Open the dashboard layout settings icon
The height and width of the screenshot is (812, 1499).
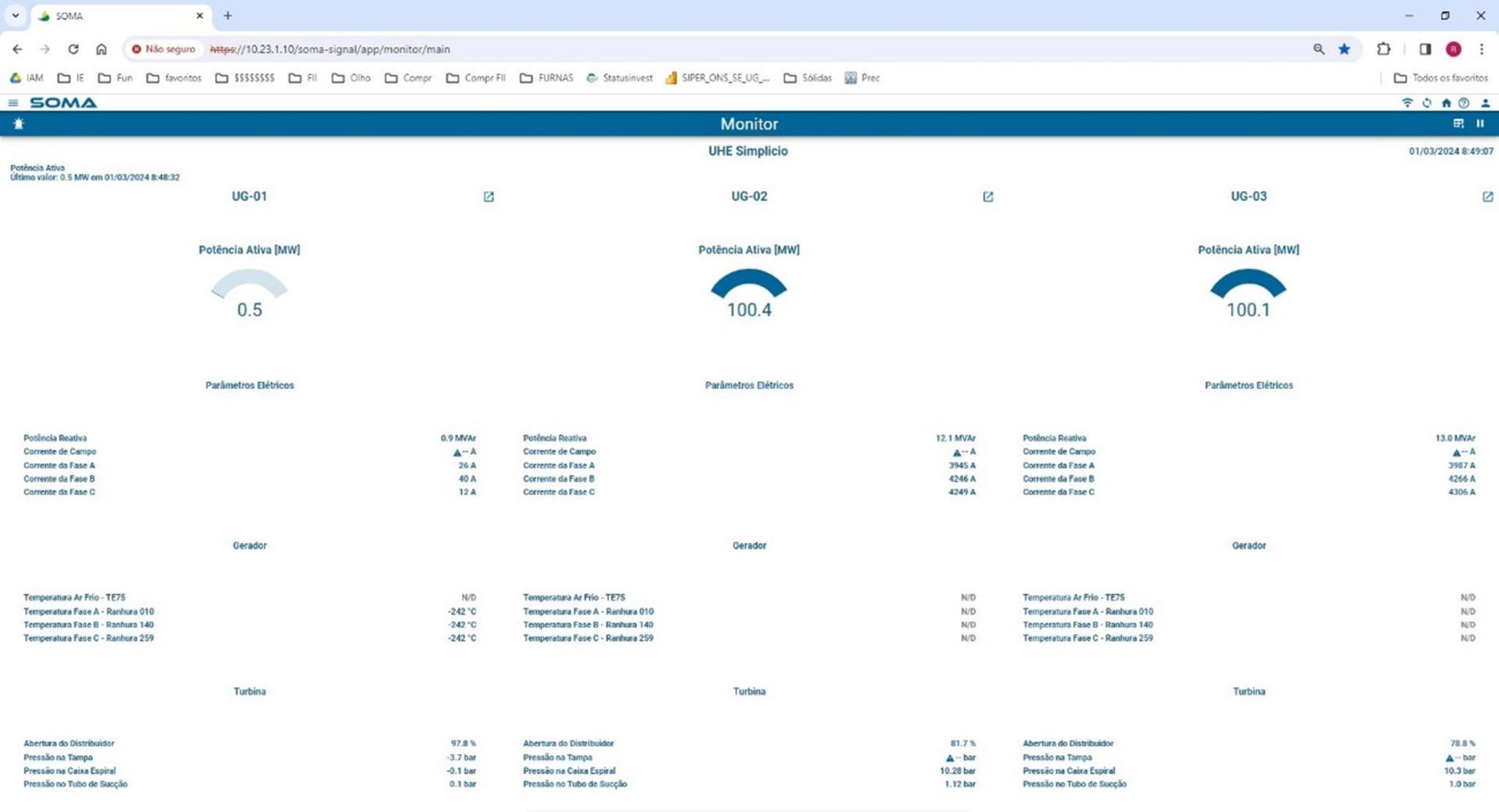click(x=1458, y=124)
